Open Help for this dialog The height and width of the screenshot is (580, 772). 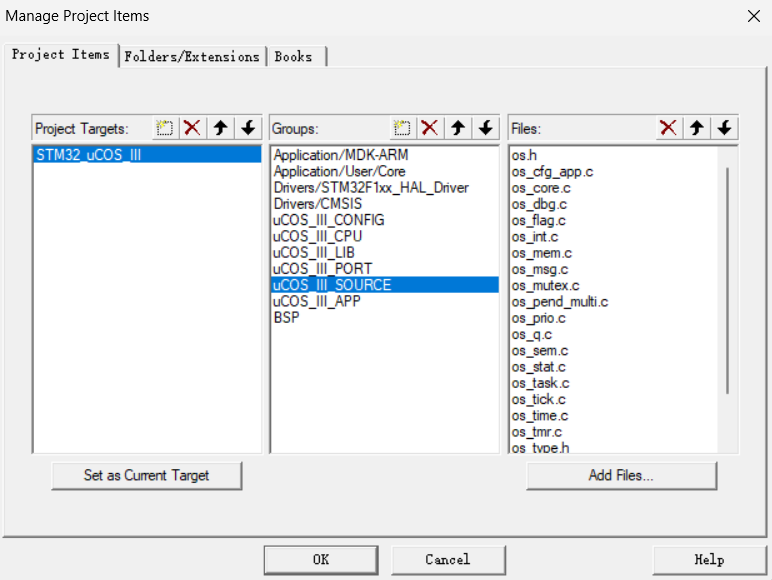pos(709,560)
